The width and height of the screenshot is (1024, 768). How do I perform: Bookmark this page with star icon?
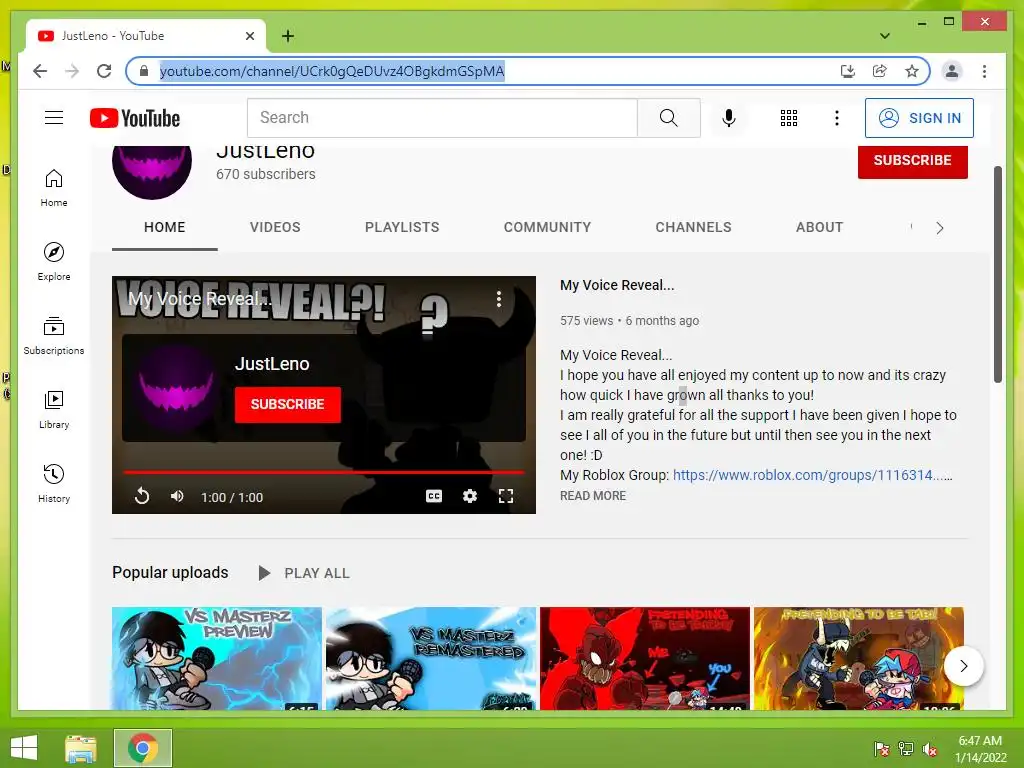coord(912,71)
